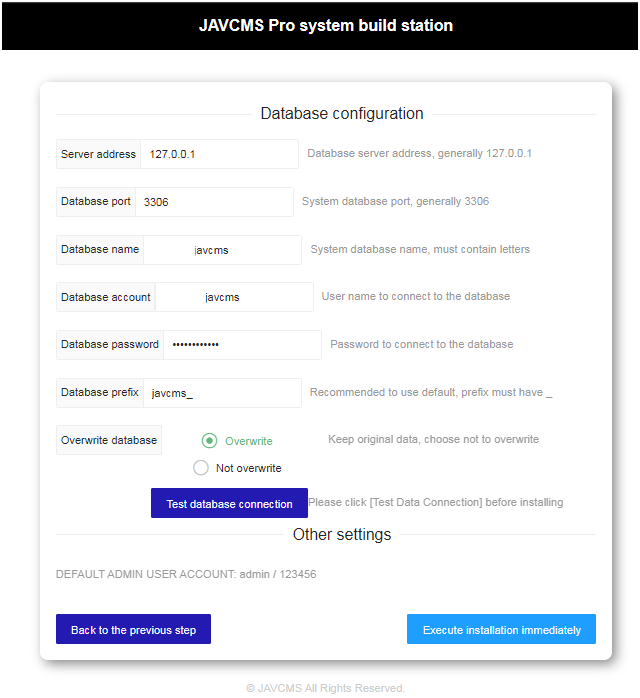Click the default admin user account text

186,575
